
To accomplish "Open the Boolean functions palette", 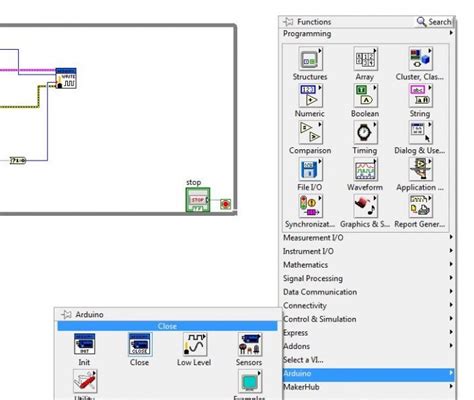I will [x=365, y=96].
